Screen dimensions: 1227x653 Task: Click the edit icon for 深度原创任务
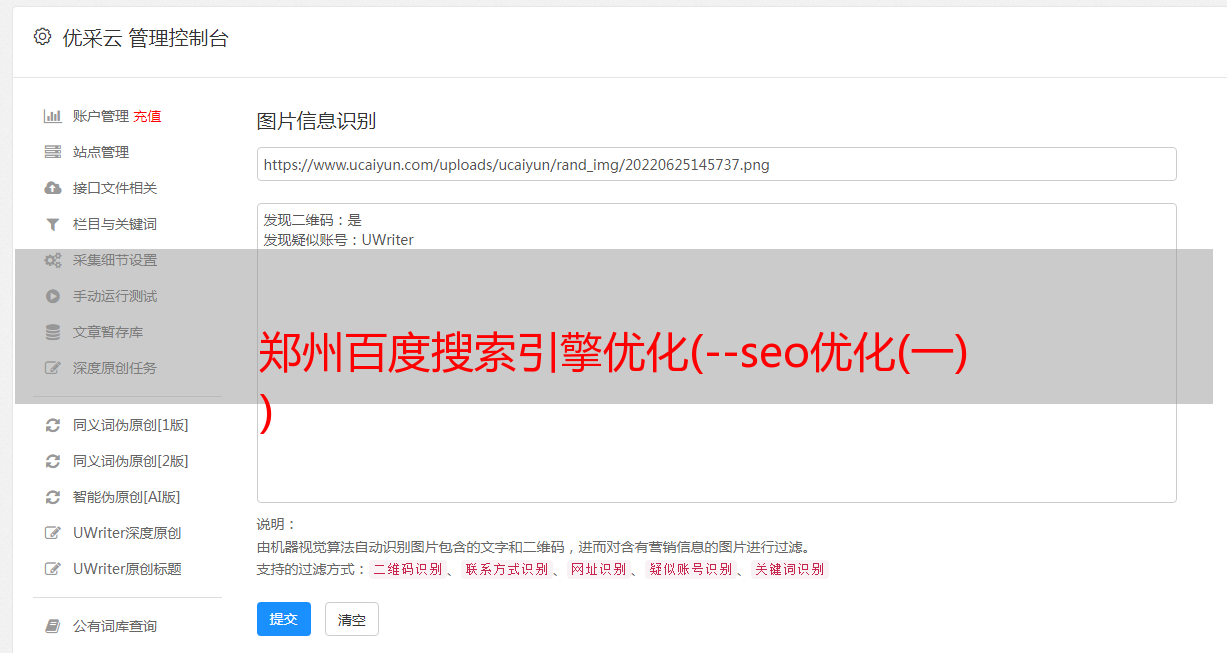(53, 368)
